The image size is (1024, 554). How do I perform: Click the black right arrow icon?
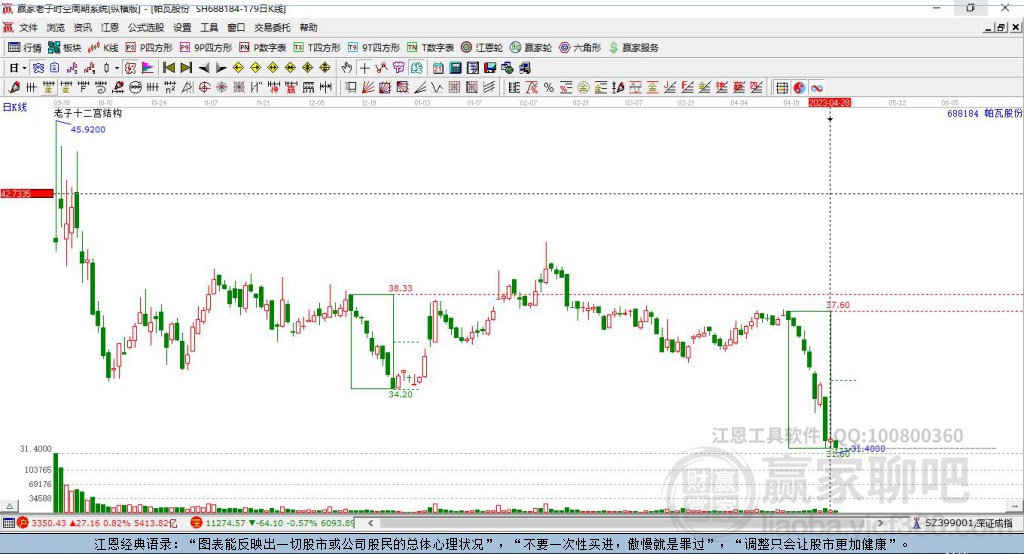(221, 68)
